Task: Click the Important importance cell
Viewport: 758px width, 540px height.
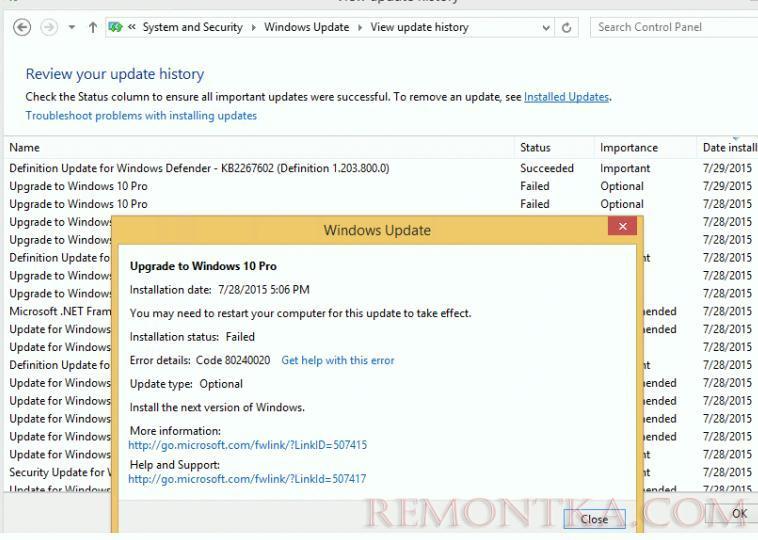Action: [625, 168]
